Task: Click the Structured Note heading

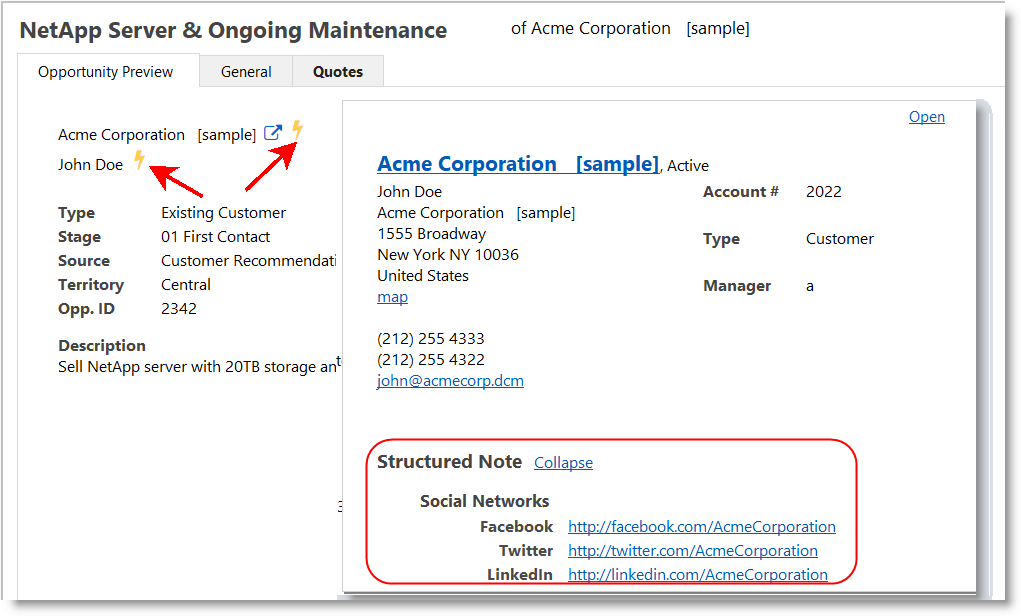Action: pos(449,462)
